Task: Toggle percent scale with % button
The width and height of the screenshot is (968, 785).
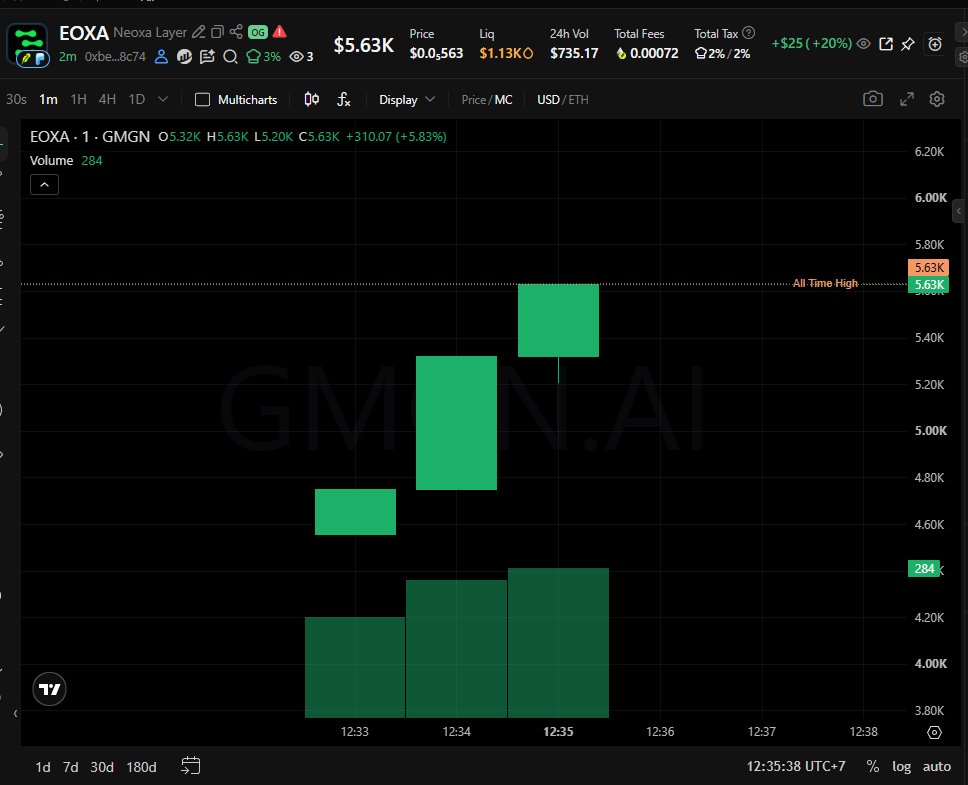Action: (872, 766)
